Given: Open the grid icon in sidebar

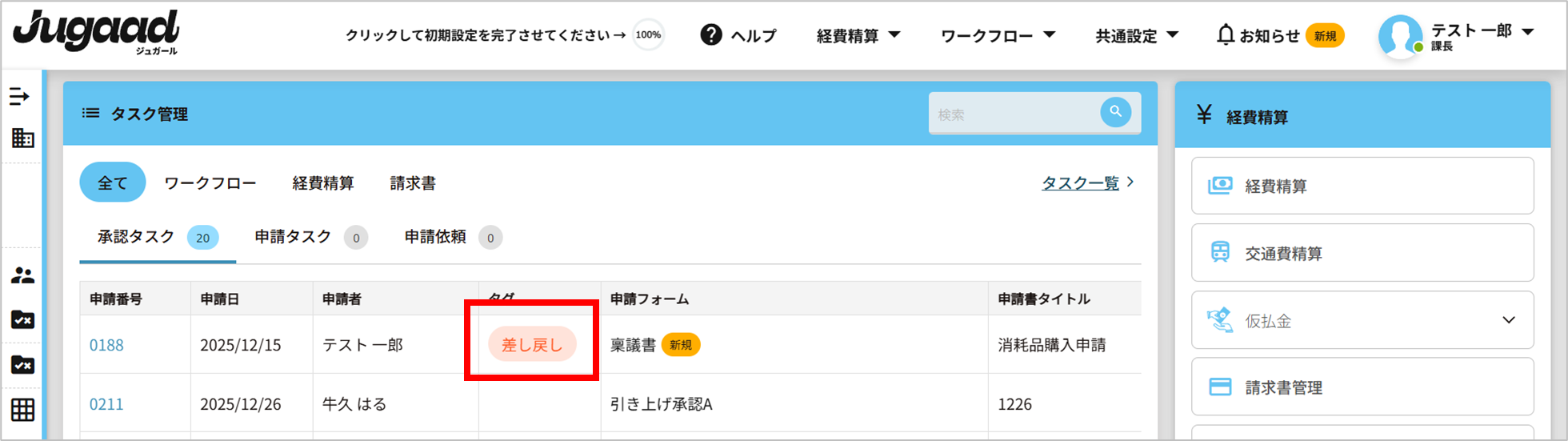Looking at the screenshot, I should [x=22, y=410].
